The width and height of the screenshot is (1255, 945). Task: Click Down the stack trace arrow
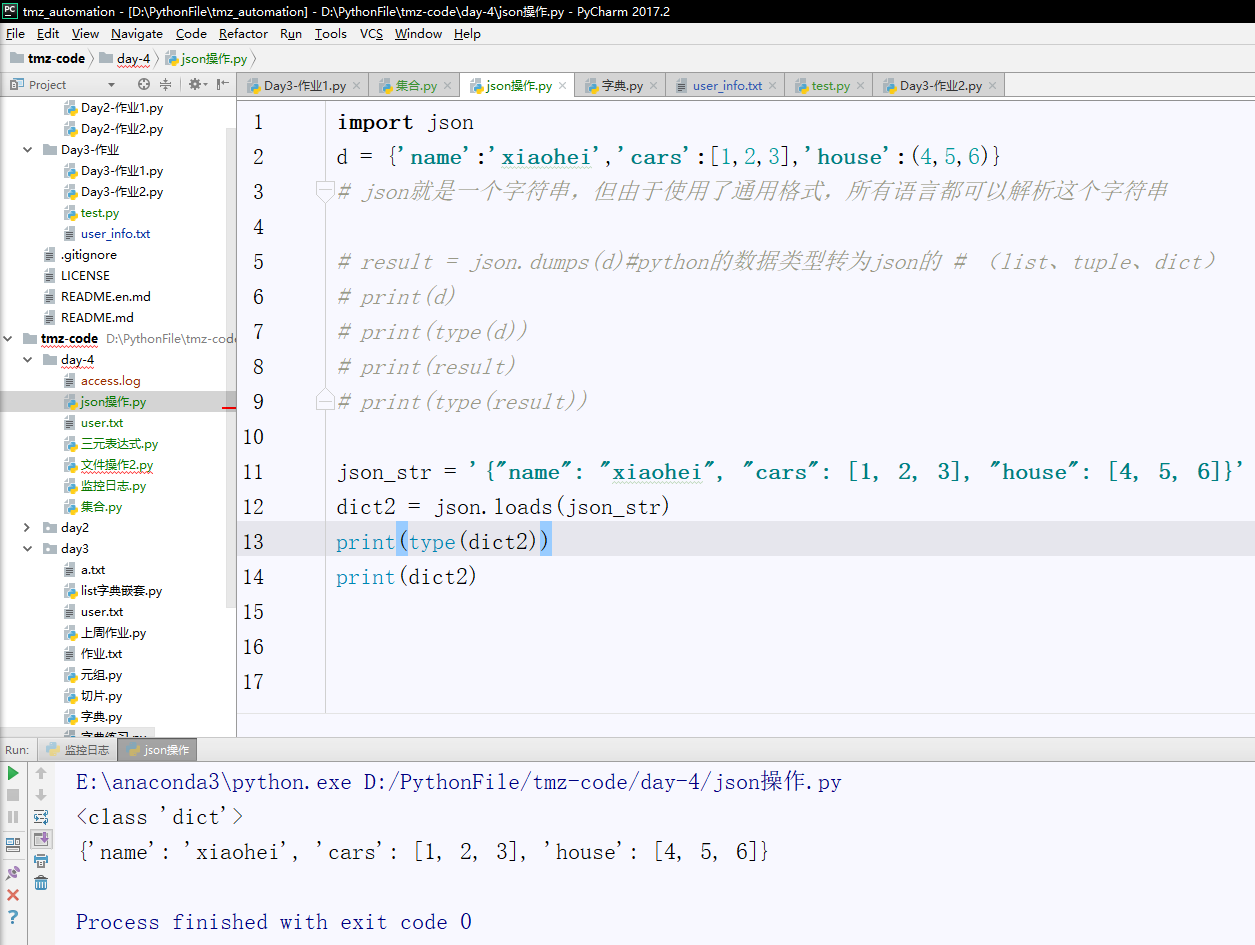coord(41,795)
